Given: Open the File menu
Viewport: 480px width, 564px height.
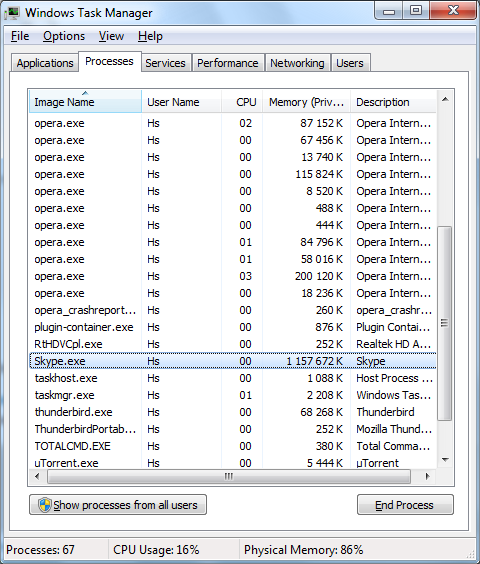Looking at the screenshot, I should click(x=20, y=36).
